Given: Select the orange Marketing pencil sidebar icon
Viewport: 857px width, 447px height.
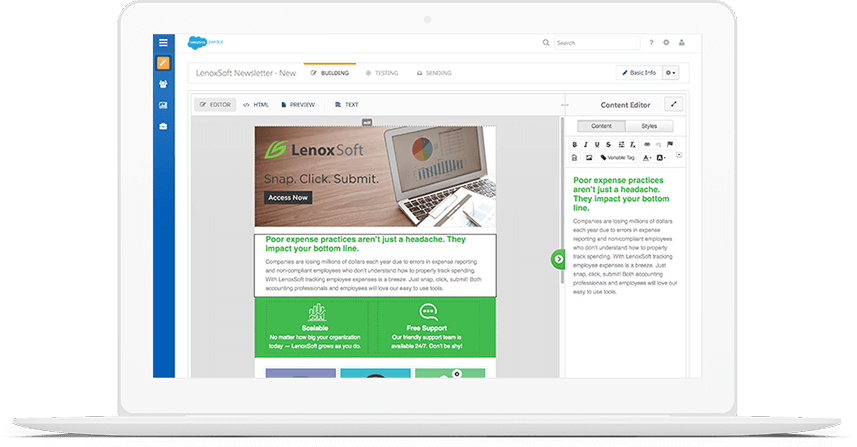Looking at the screenshot, I should [x=163, y=63].
